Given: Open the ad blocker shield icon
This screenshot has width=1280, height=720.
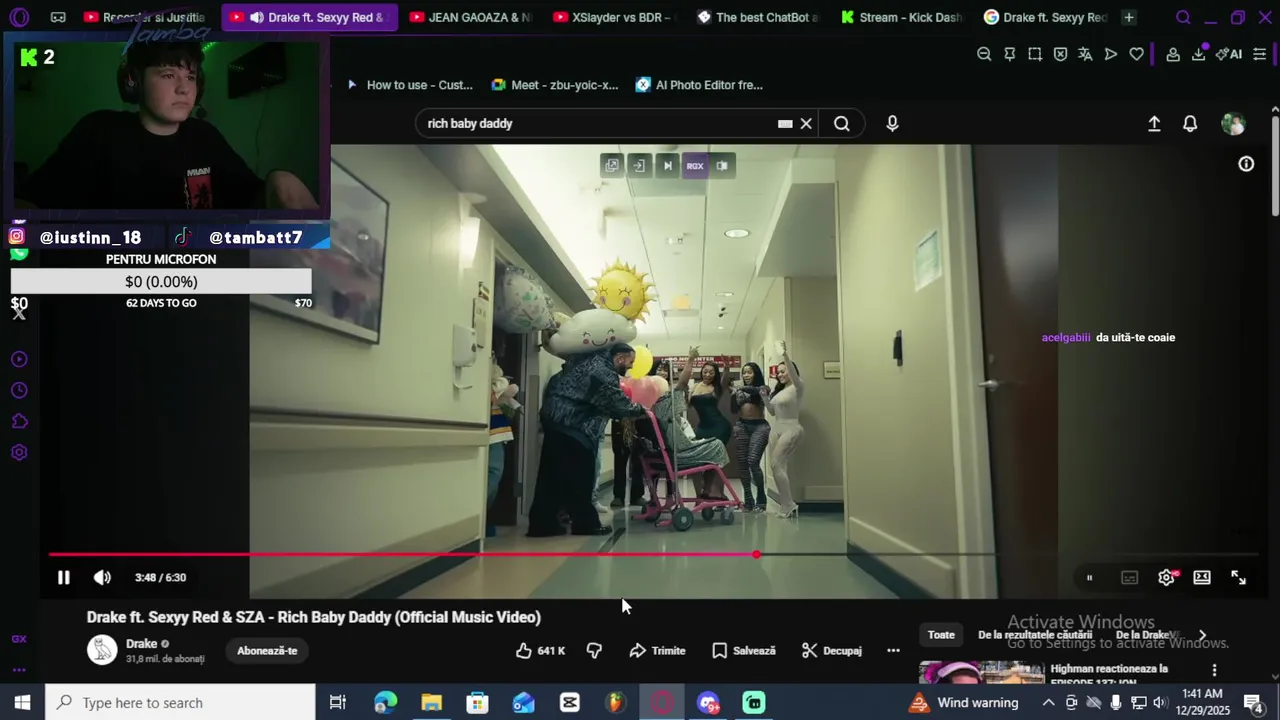Looking at the screenshot, I should tap(1060, 54).
